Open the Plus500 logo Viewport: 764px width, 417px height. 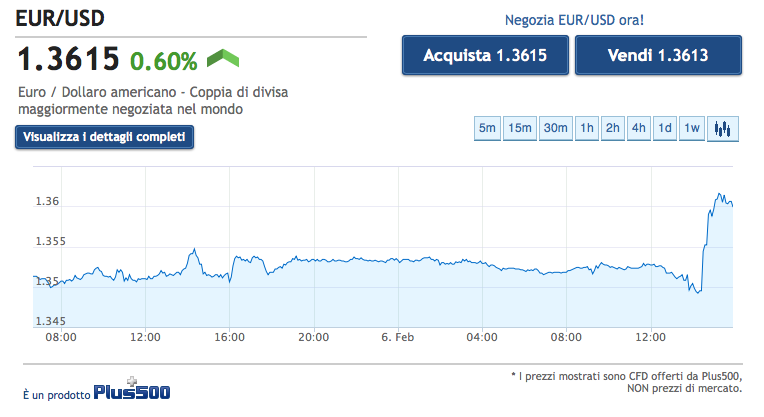tap(132, 391)
